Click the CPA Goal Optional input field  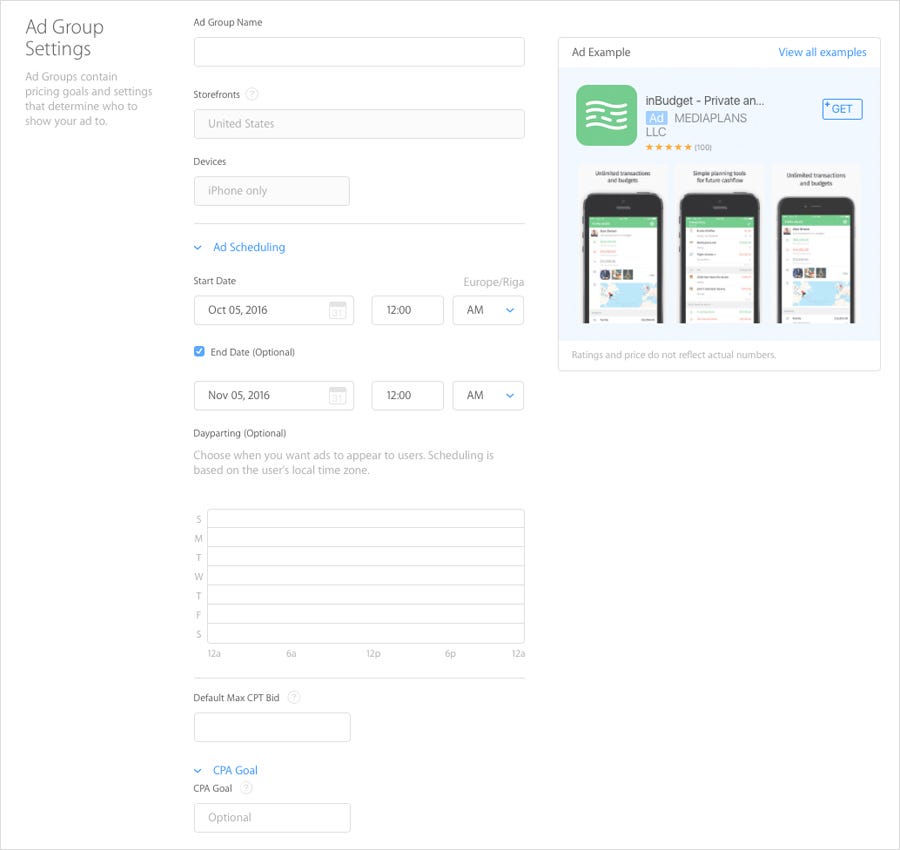(272, 818)
